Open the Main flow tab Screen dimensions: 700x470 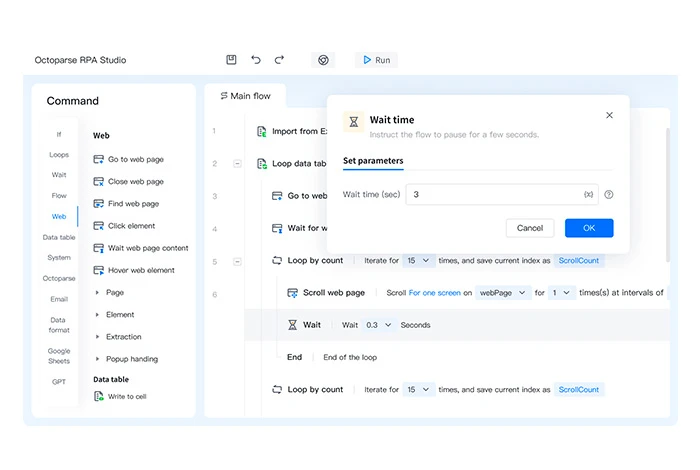click(246, 96)
